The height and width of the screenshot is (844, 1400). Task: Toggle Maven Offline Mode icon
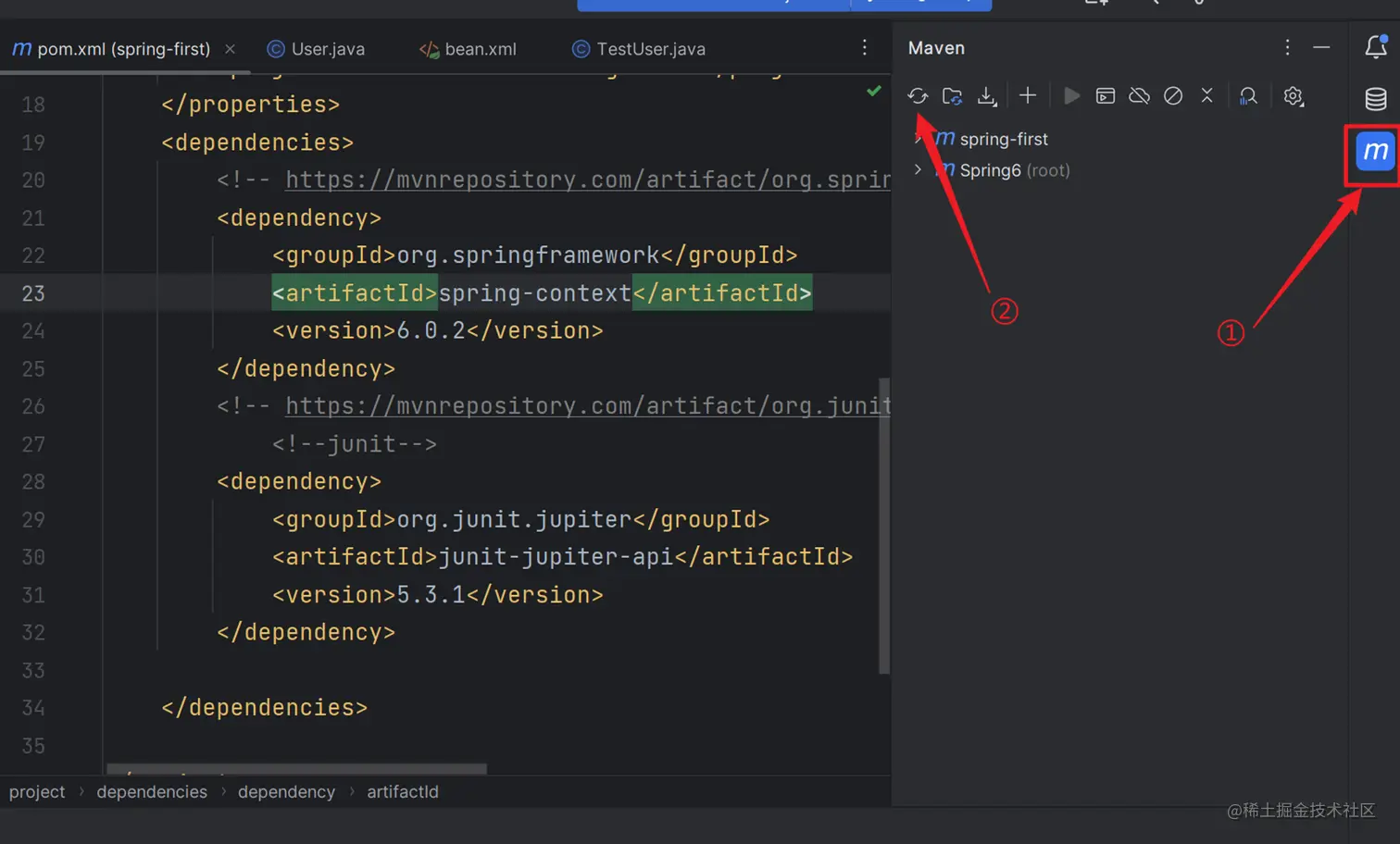[1139, 95]
